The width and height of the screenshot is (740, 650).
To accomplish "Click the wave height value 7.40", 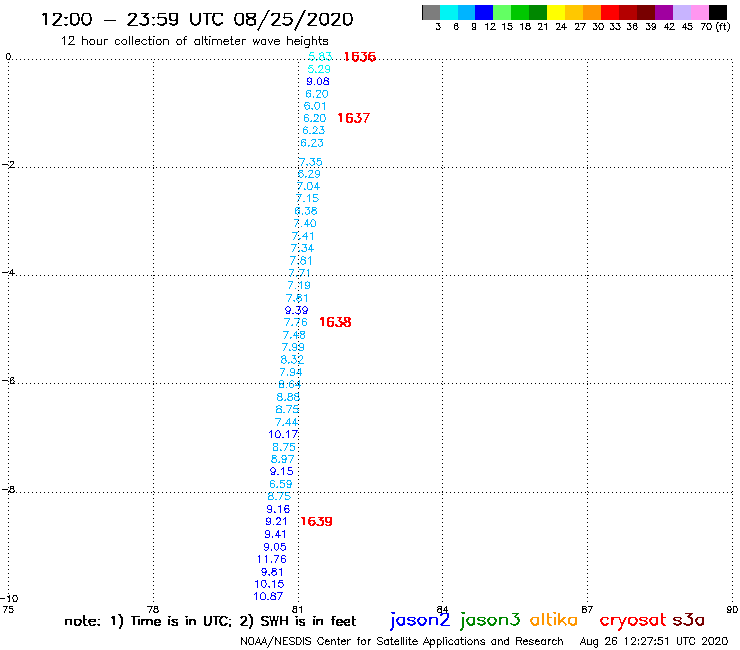I will [x=305, y=223].
